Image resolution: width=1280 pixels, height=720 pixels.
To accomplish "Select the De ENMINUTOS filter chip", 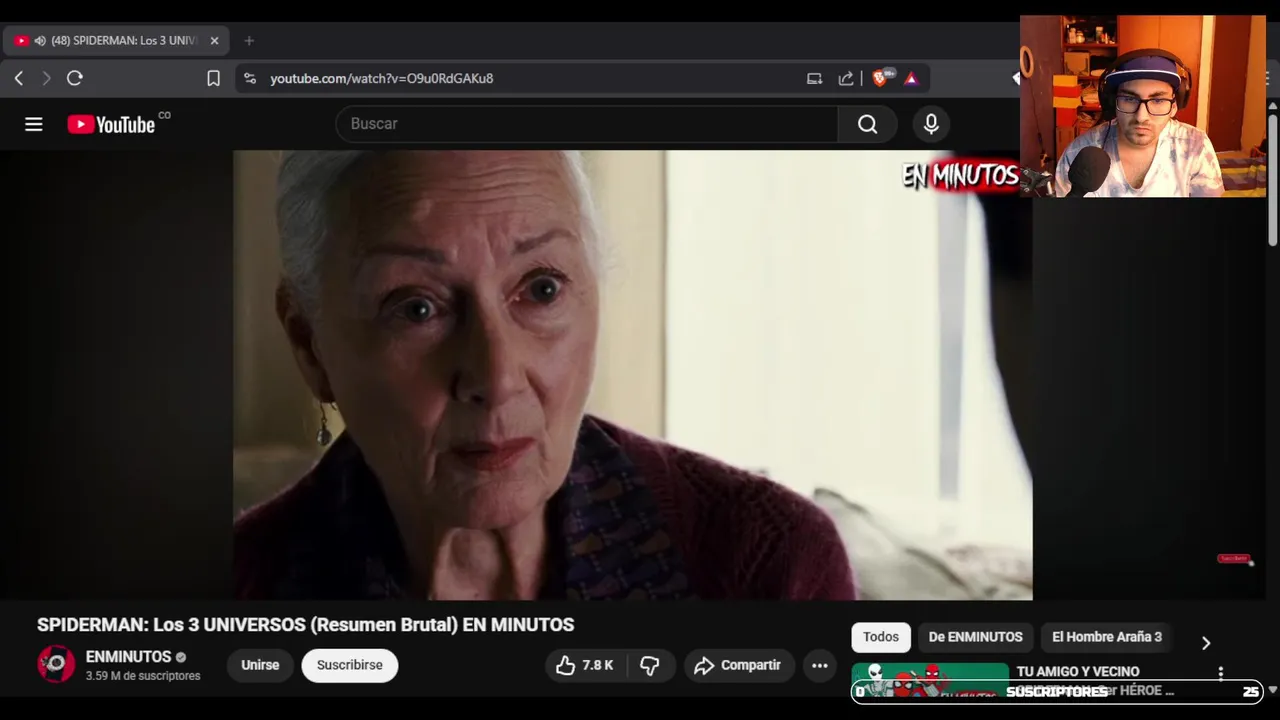I will point(975,637).
